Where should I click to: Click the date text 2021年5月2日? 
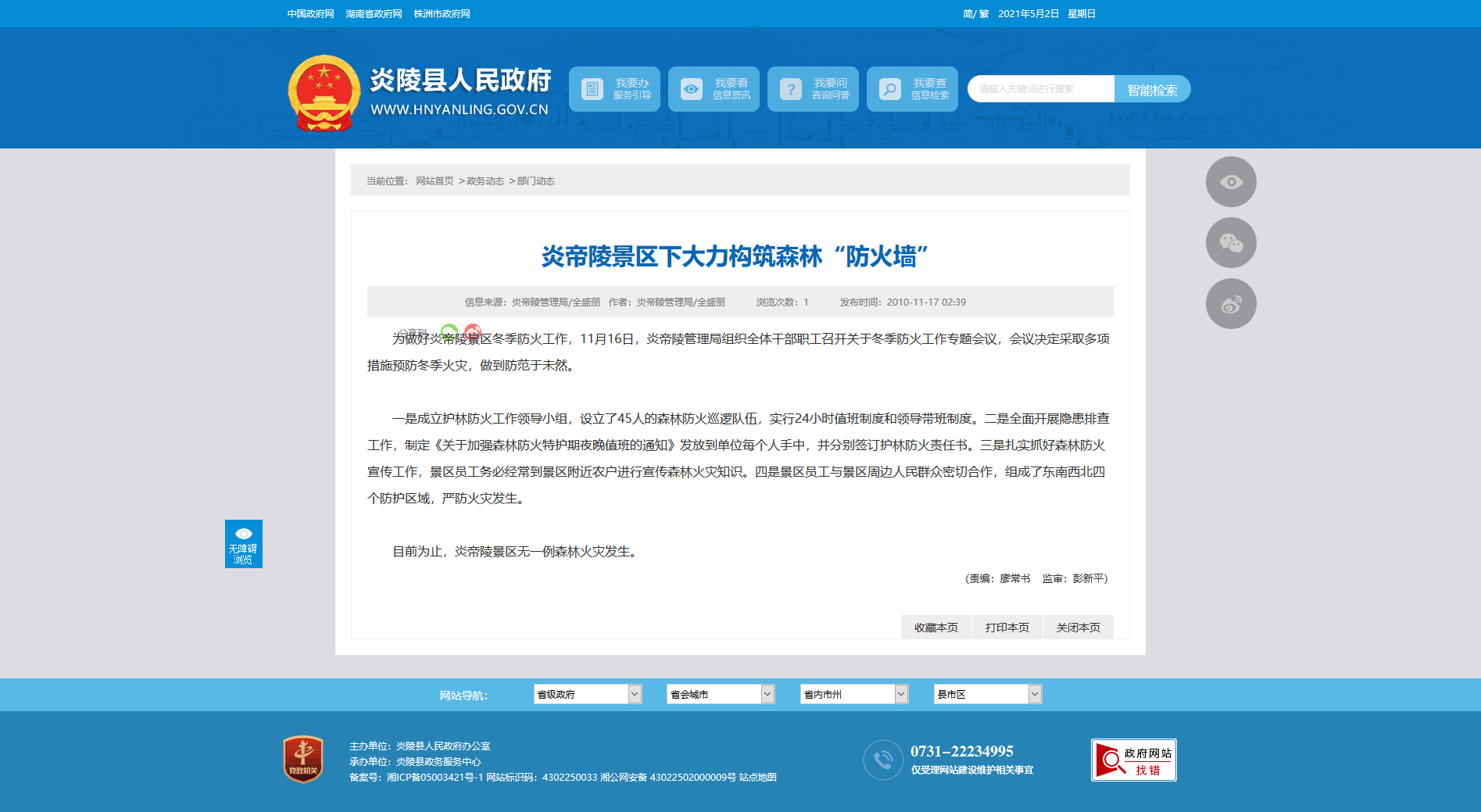(x=1028, y=14)
